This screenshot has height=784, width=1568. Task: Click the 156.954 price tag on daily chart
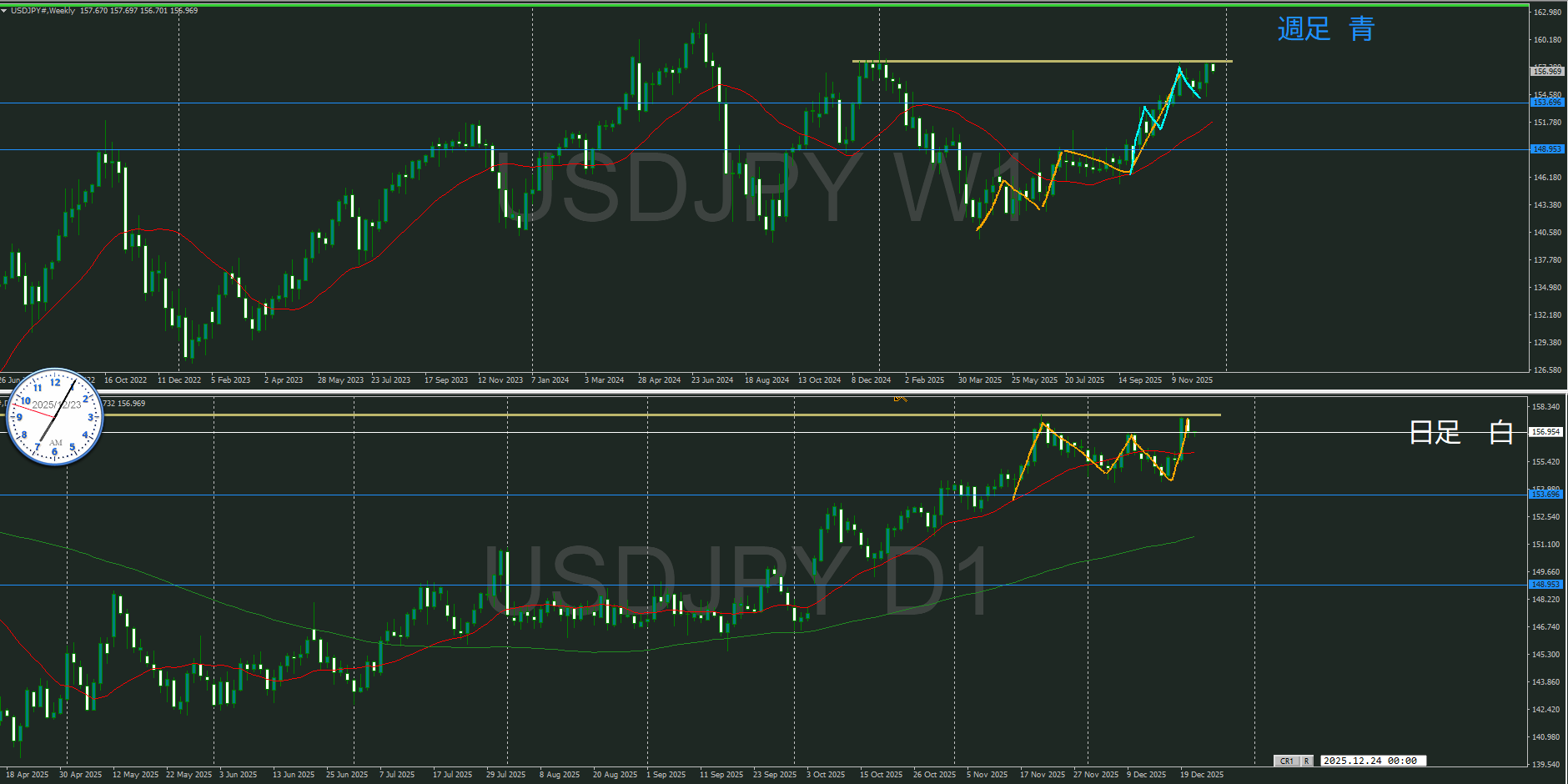point(1545,432)
